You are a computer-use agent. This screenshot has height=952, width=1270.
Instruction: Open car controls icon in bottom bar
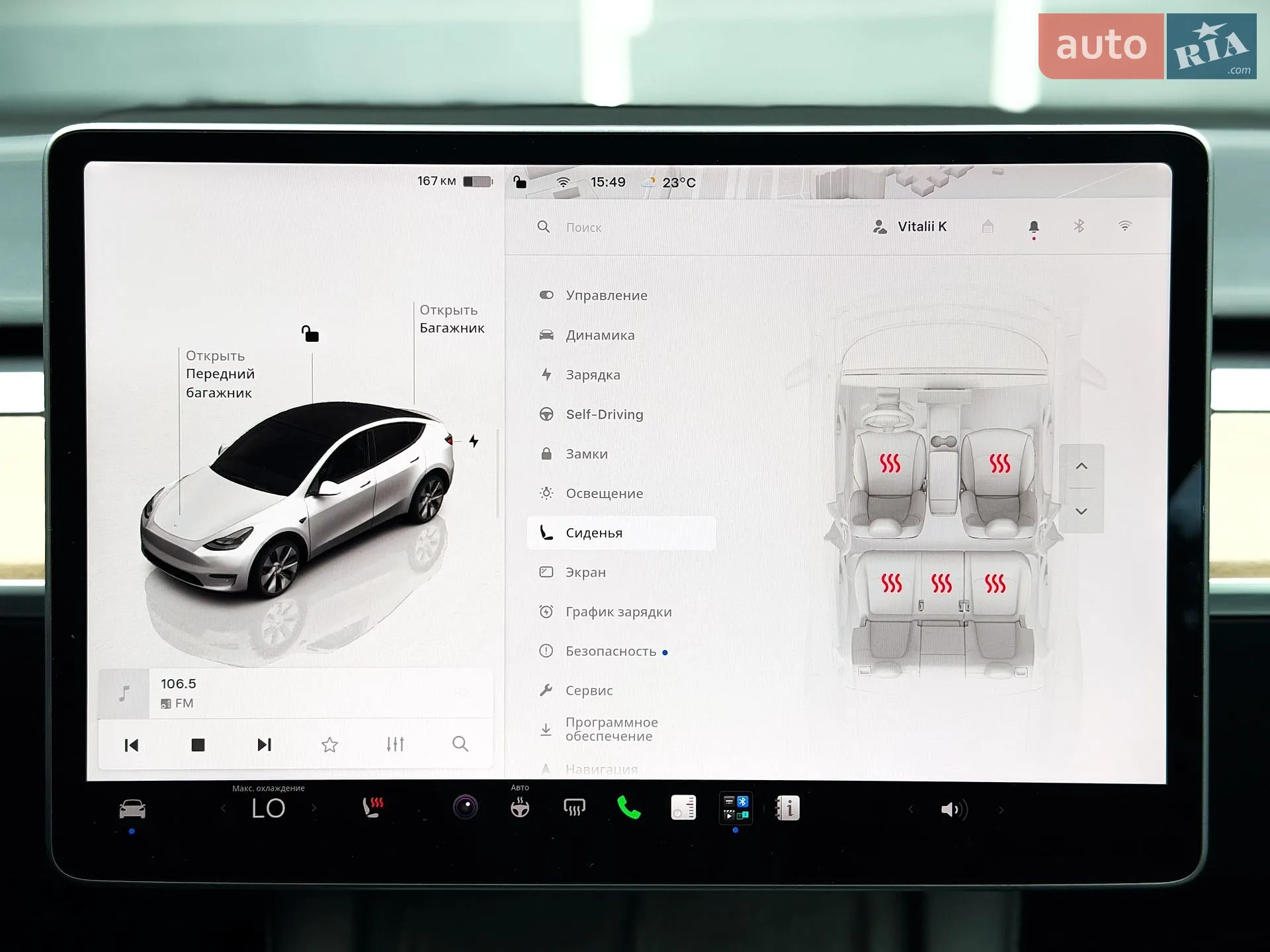[132, 809]
